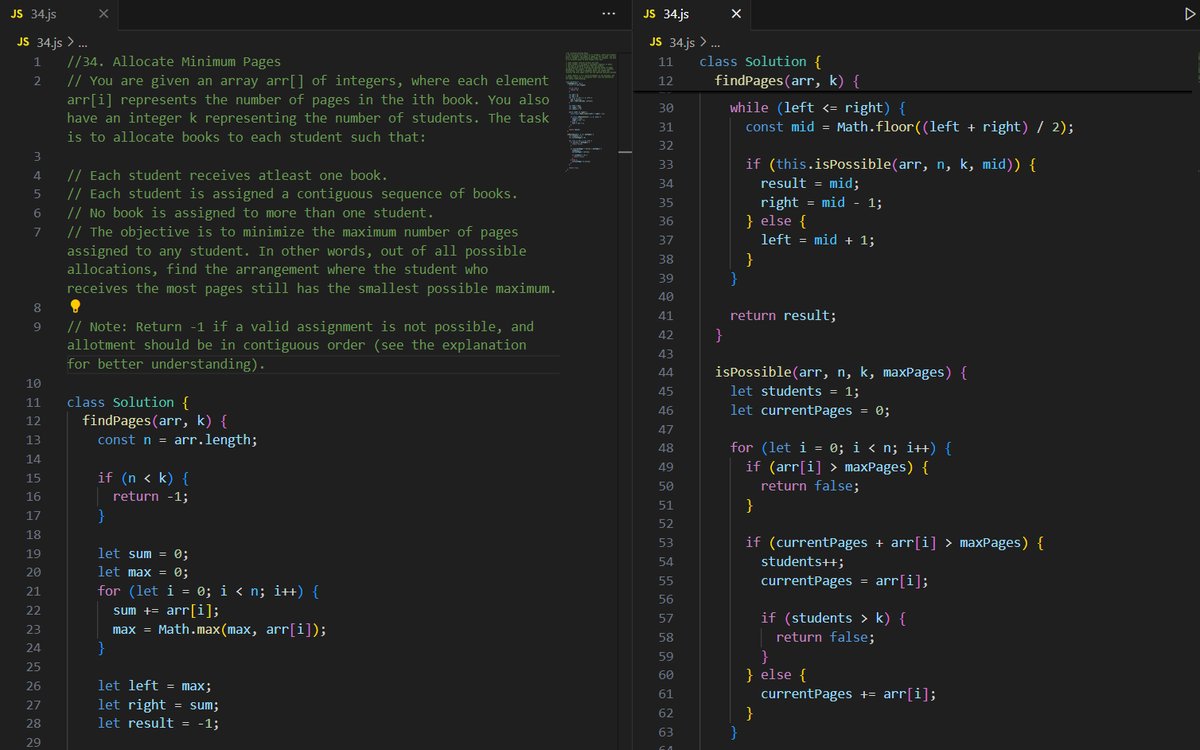Expand the breadcrumb ellipsis in left editor
Screen dimensions: 1200x750
[x=84, y=42]
